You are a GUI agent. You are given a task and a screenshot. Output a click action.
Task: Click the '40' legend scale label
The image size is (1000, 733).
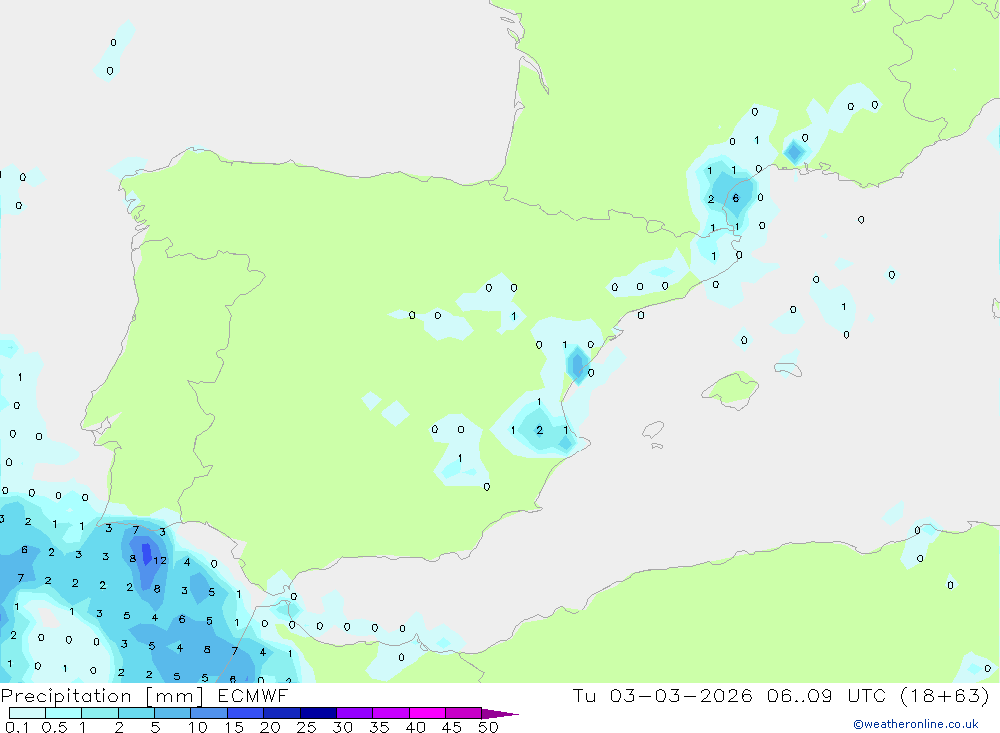[415, 727]
